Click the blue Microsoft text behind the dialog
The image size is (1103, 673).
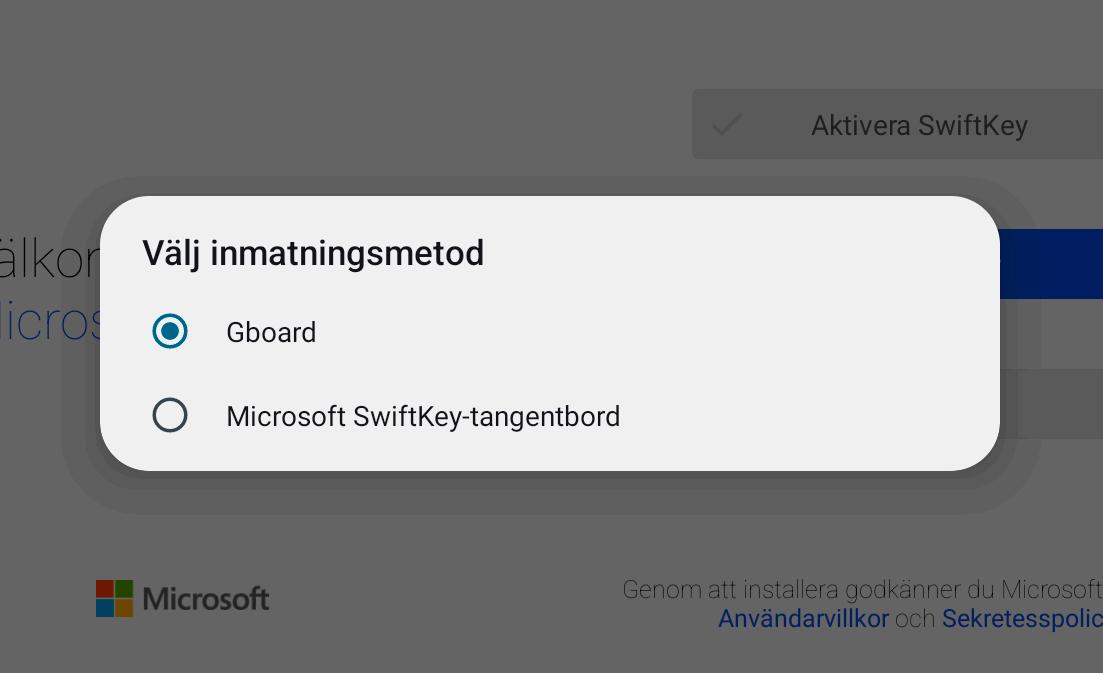coord(50,320)
